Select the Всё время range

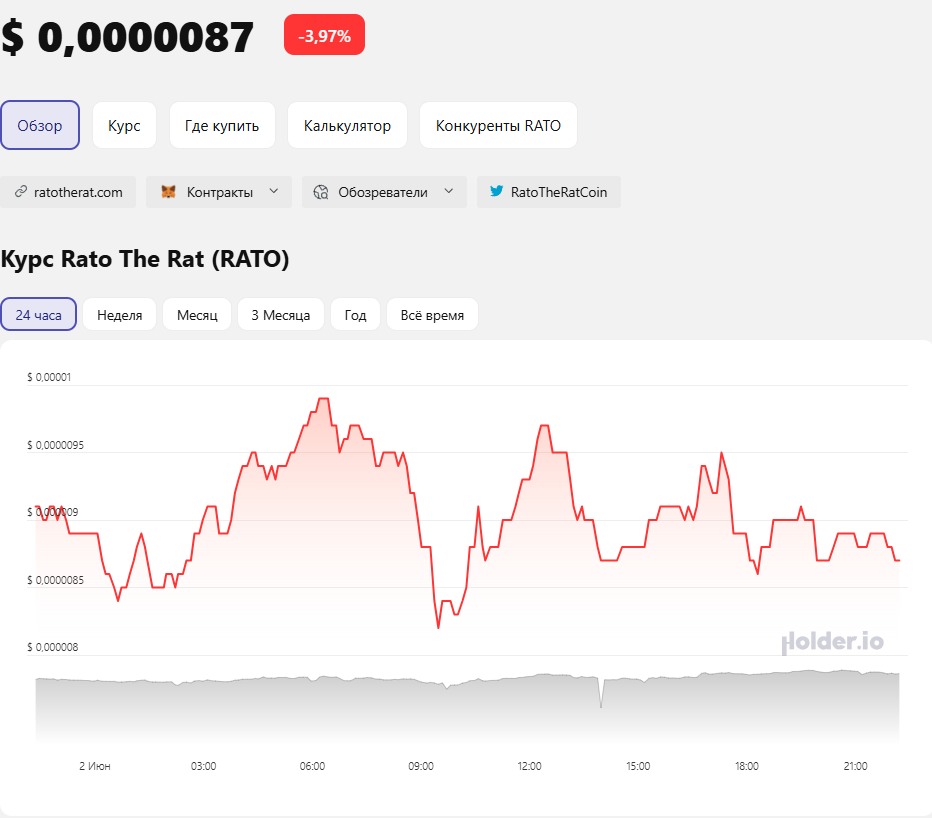point(432,315)
